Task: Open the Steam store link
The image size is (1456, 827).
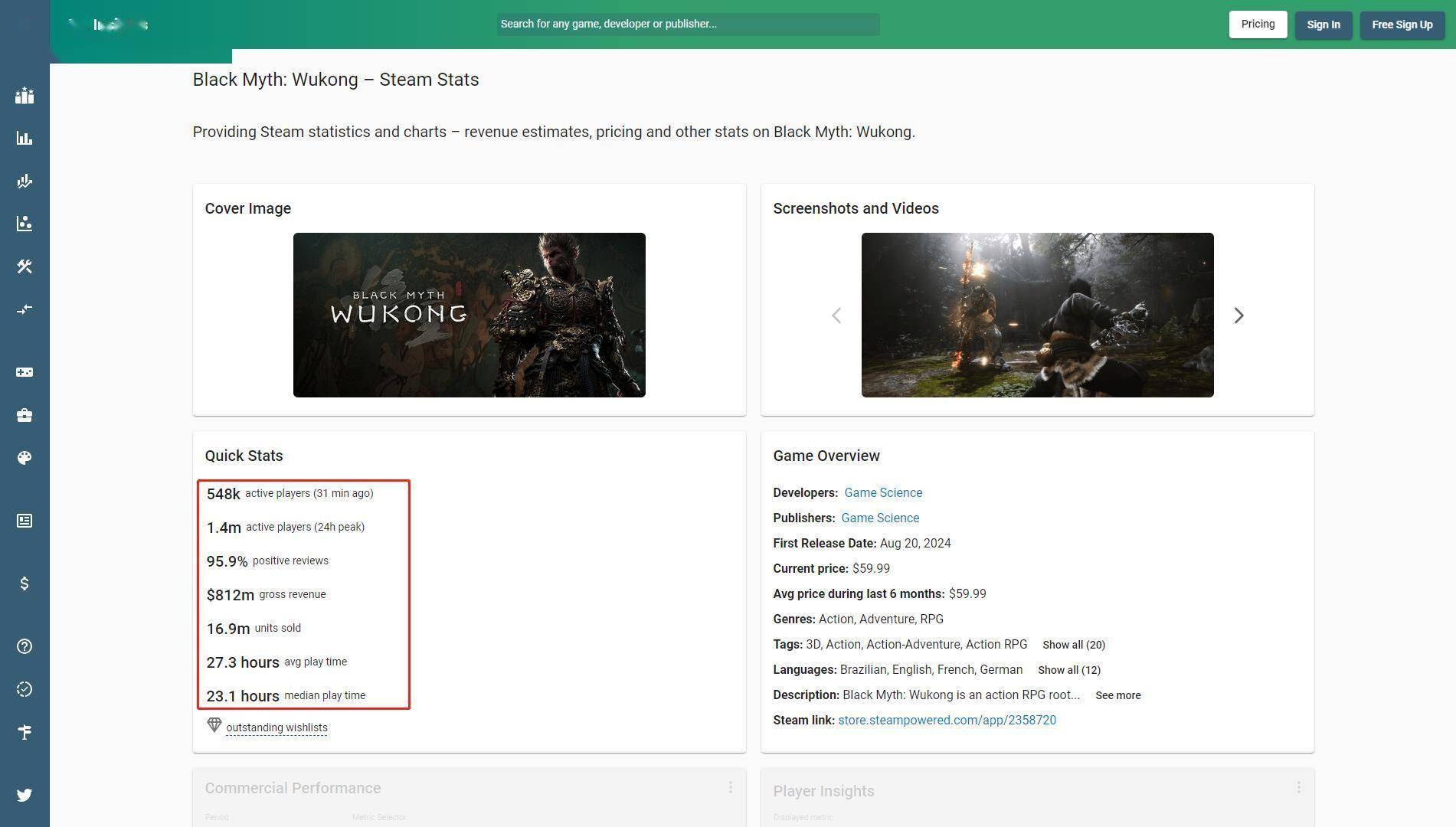Action: (947, 720)
